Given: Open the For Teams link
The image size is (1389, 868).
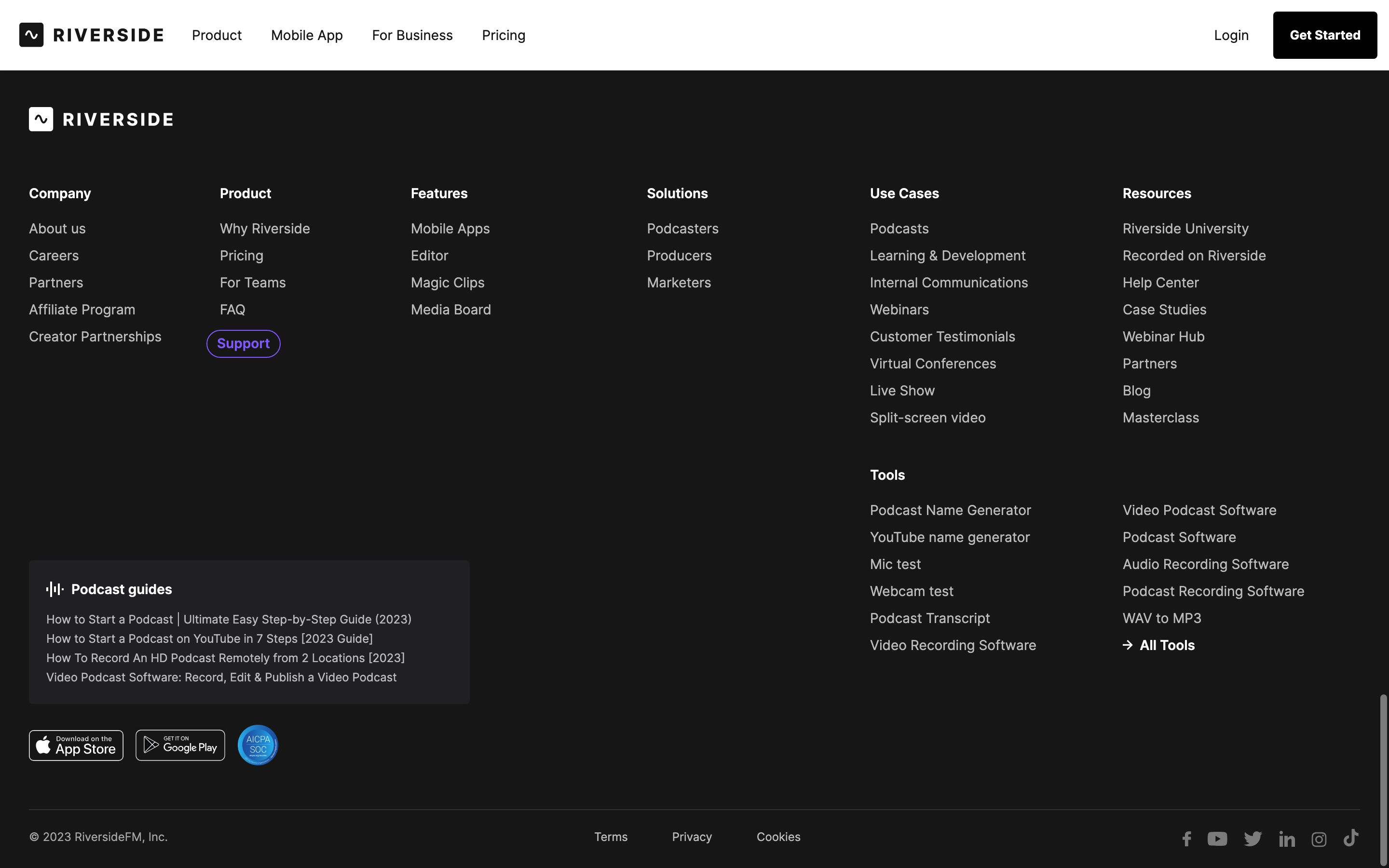Looking at the screenshot, I should point(253,283).
